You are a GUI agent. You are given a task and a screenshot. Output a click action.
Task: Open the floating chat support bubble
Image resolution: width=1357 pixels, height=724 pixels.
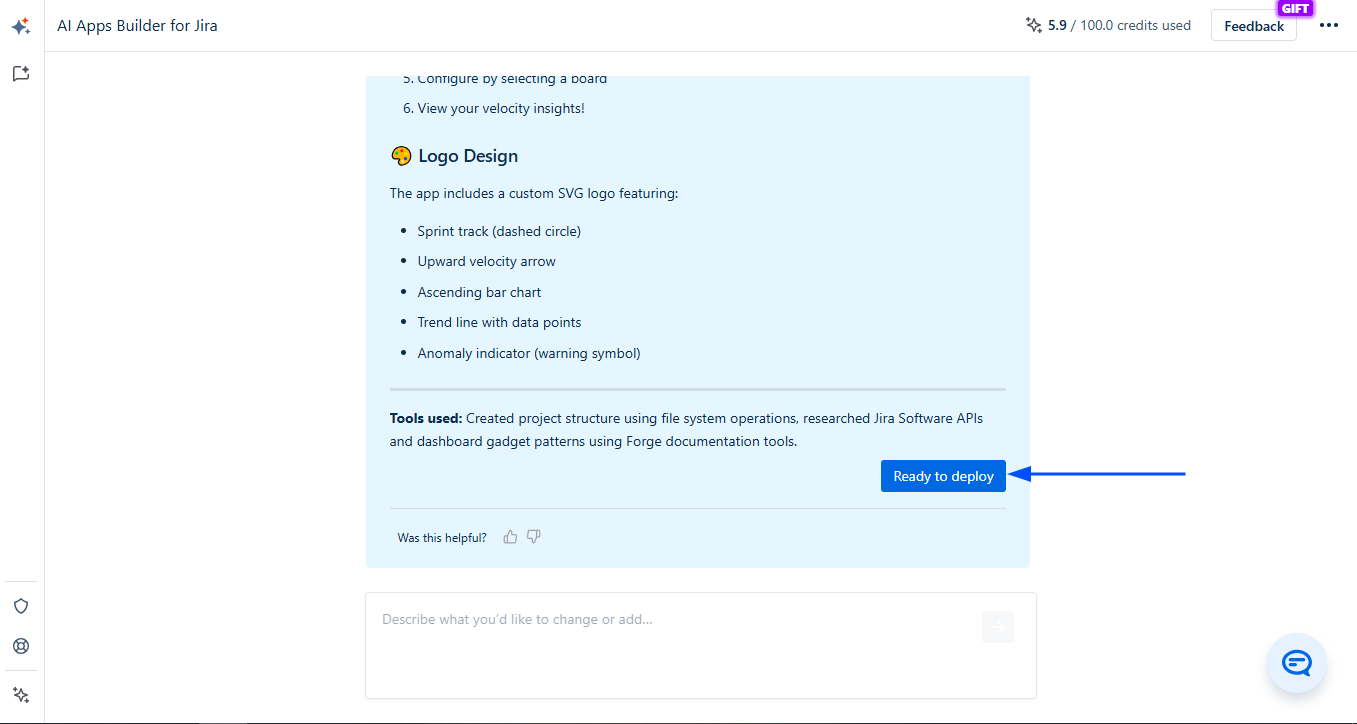pos(1296,663)
